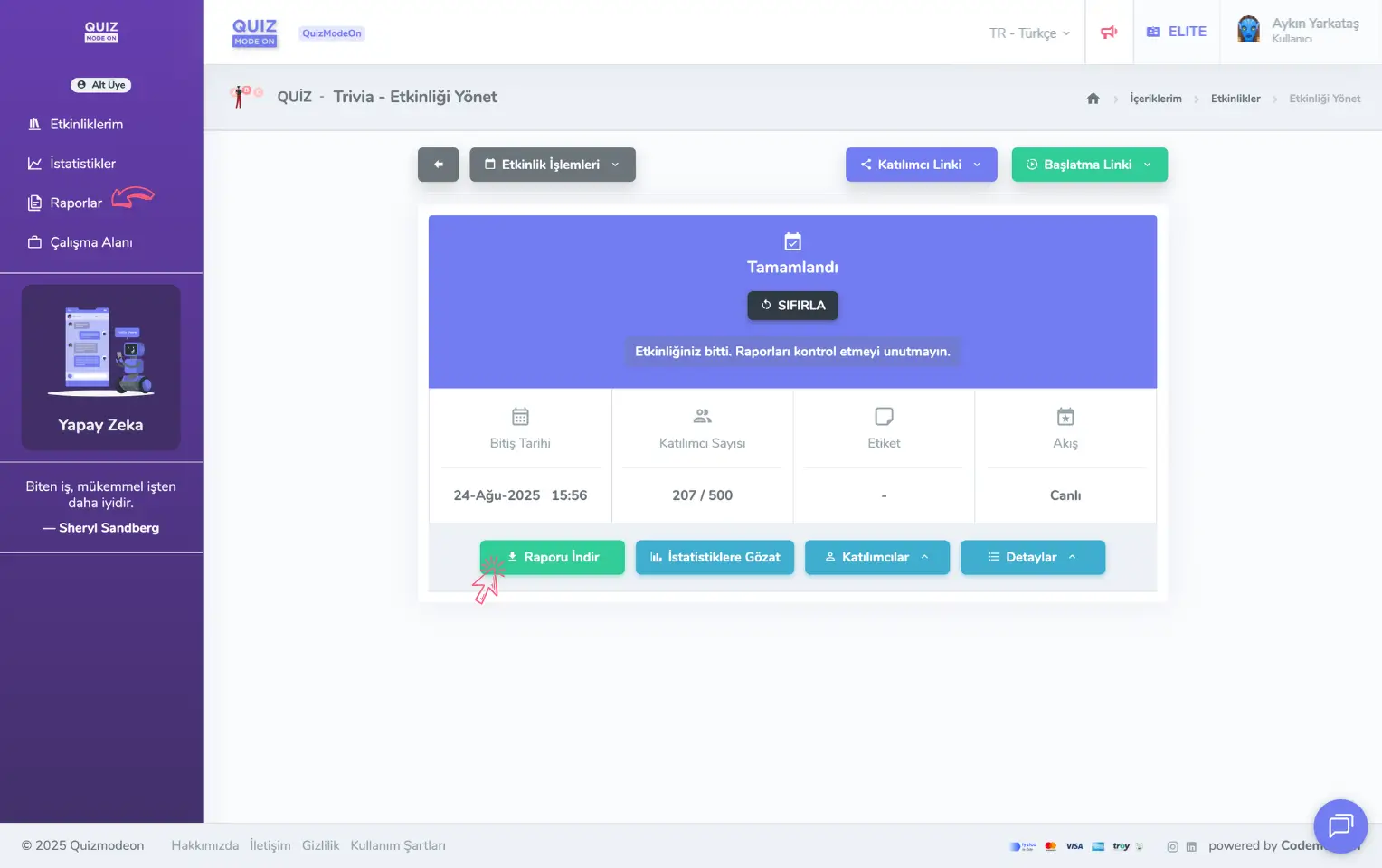Open Raporlar from the sidebar
The width and height of the screenshot is (1382, 868).
click(x=76, y=203)
